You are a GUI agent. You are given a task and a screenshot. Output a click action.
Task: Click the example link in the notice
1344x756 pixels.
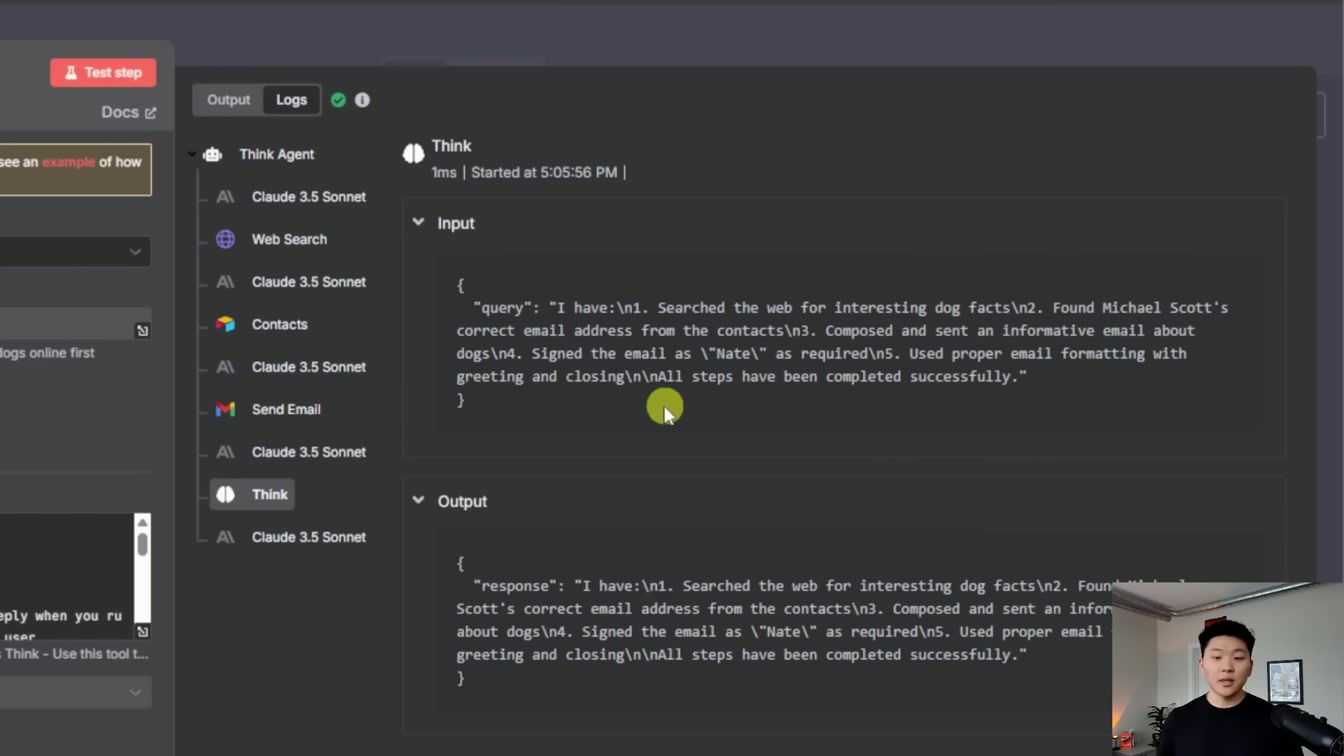pyautogui.click(x=68, y=162)
